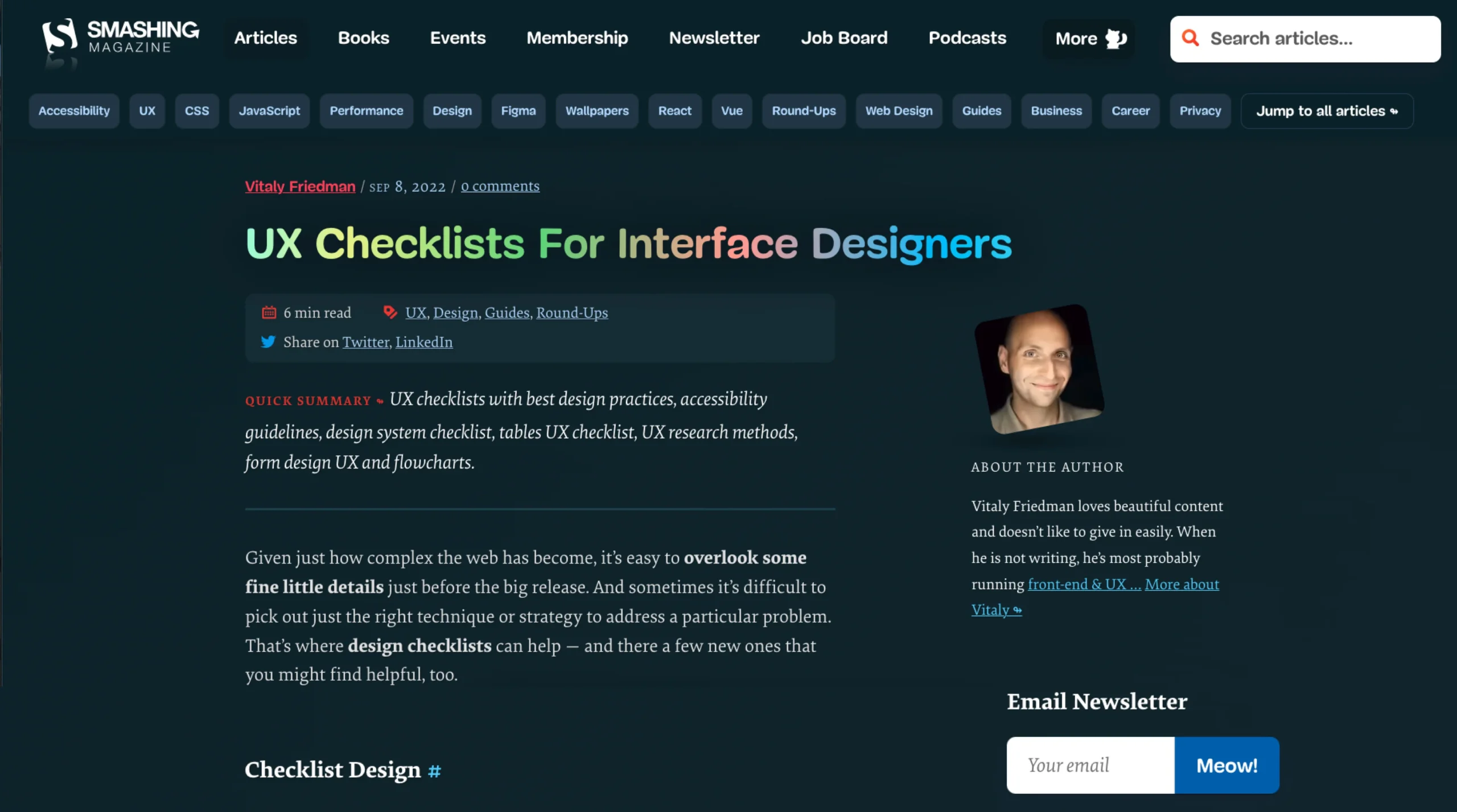This screenshot has height=812, width=1457.
Task: Select the Figma category tag
Action: (518, 111)
